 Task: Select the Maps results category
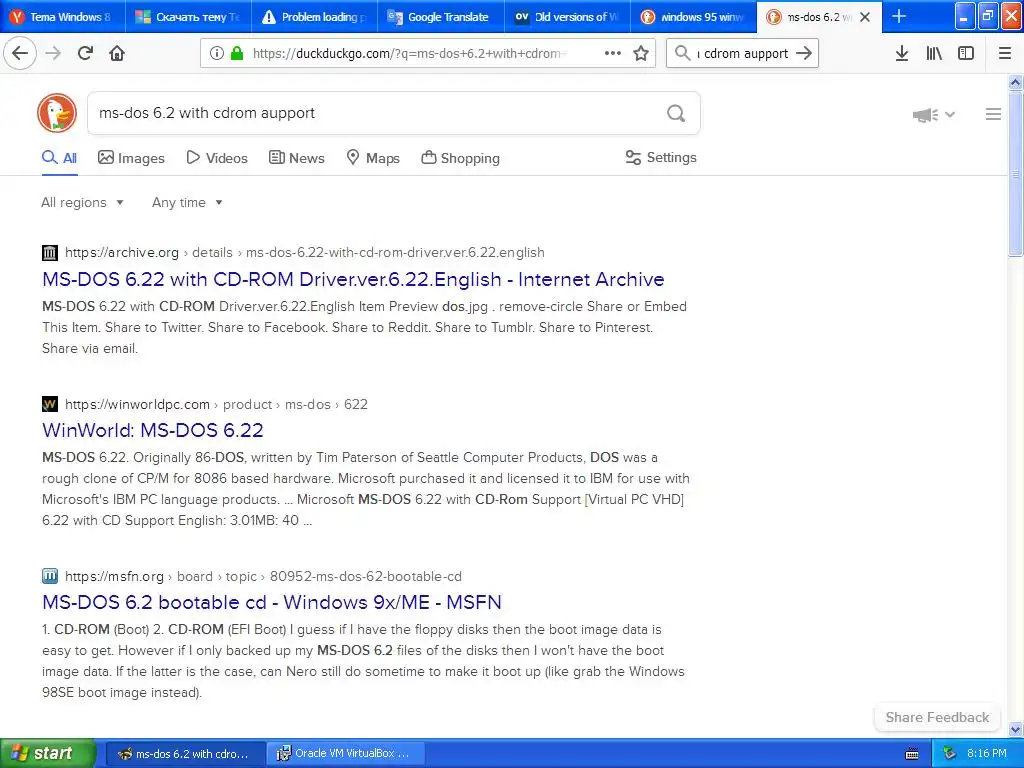[x=373, y=158]
